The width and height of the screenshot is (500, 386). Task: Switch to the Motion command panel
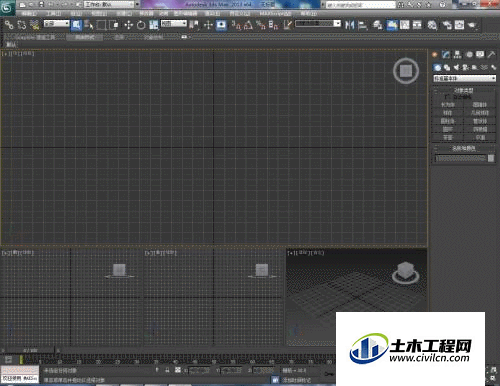[x=469, y=54]
